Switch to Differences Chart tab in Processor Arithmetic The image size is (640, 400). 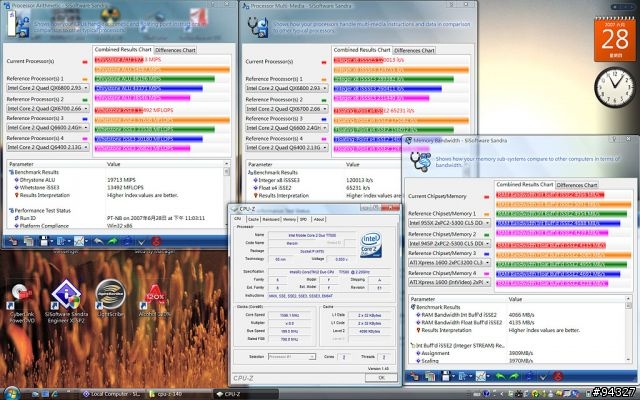click(x=175, y=50)
